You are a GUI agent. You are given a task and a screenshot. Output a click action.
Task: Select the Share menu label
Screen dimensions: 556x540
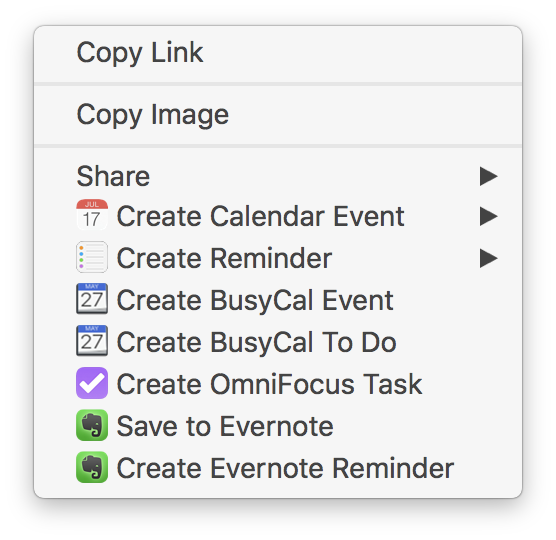113,176
